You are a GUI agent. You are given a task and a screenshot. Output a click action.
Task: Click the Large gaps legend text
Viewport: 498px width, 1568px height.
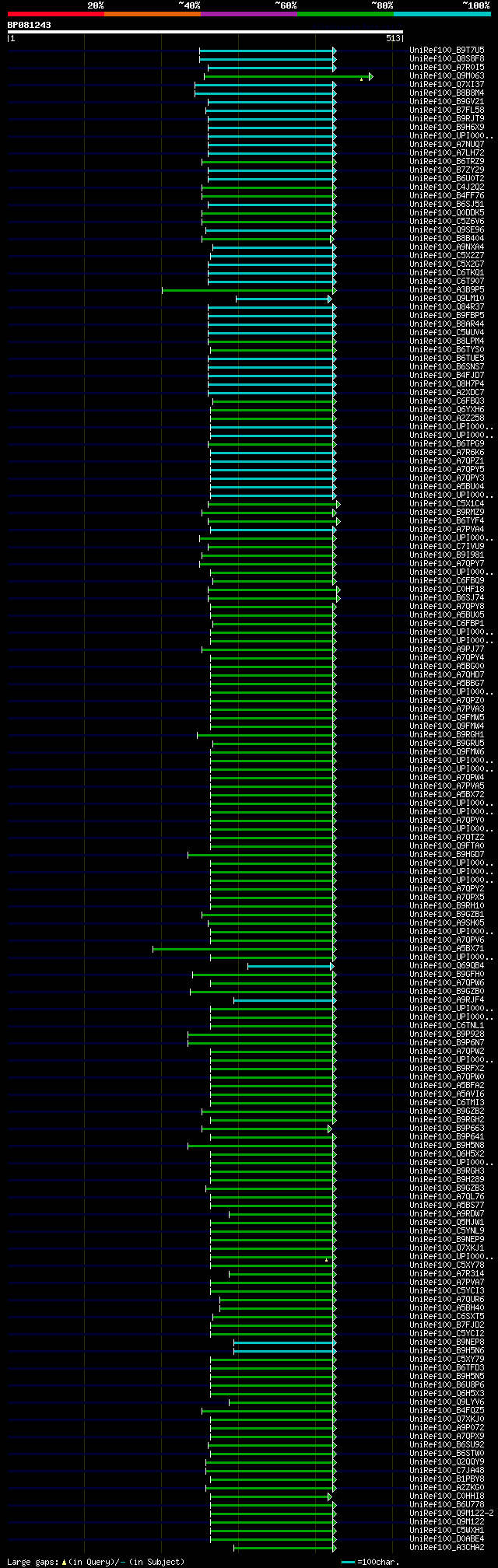click(x=96, y=1562)
